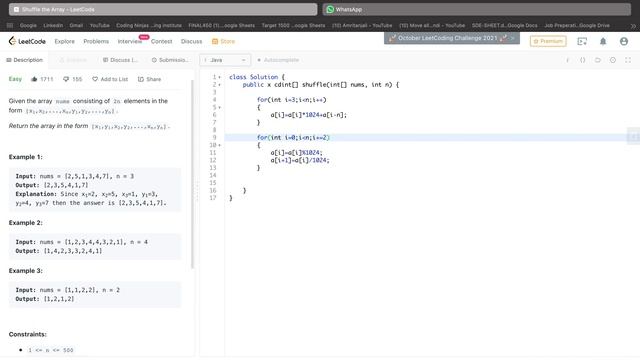Toggle editor fullscreen icon
The width and height of the screenshot is (640, 360).
coord(628,60)
